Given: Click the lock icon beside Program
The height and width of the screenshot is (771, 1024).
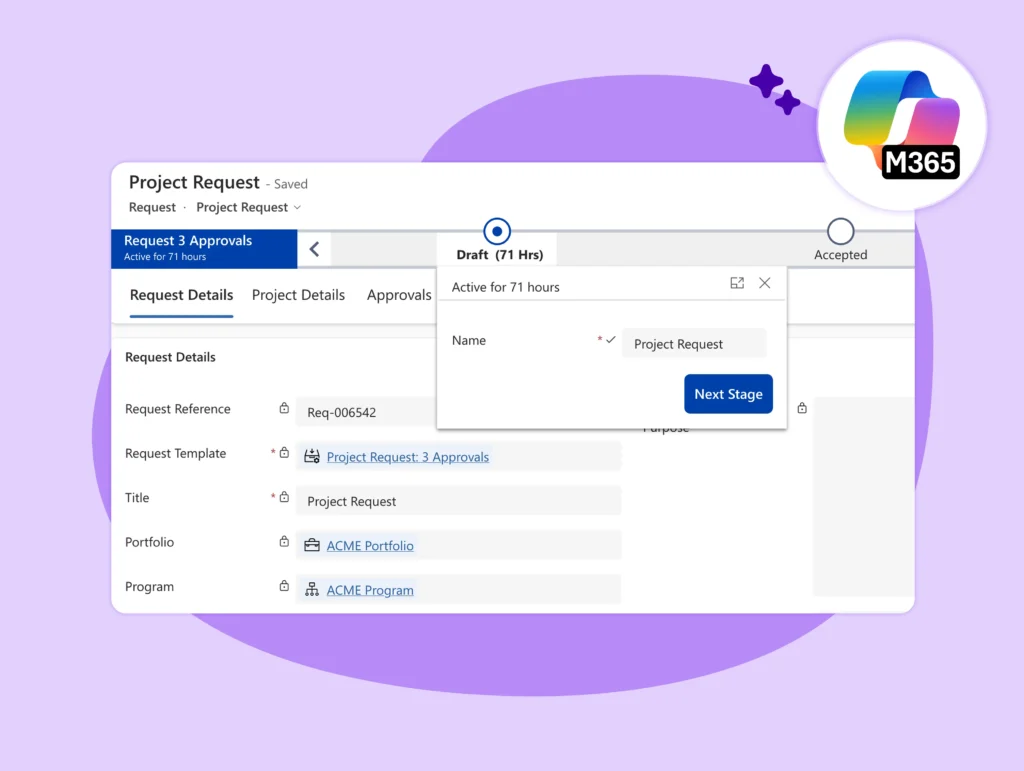Looking at the screenshot, I should pyautogui.click(x=284, y=586).
